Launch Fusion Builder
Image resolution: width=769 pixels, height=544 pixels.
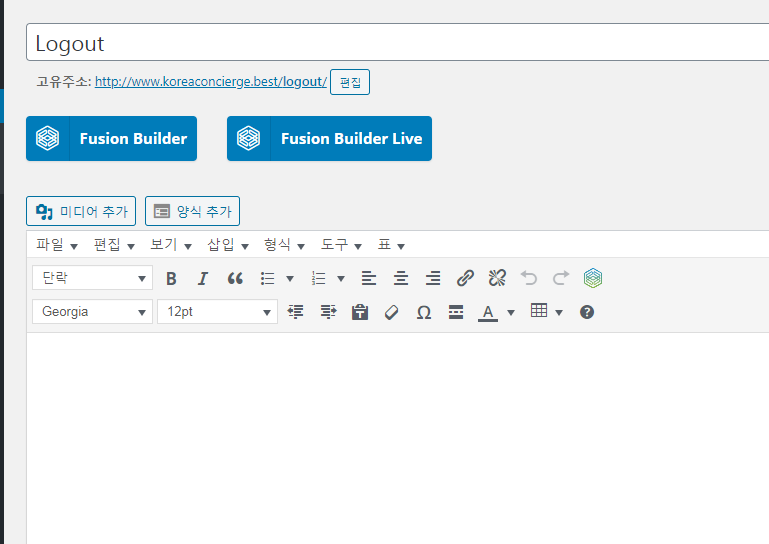tap(111, 138)
